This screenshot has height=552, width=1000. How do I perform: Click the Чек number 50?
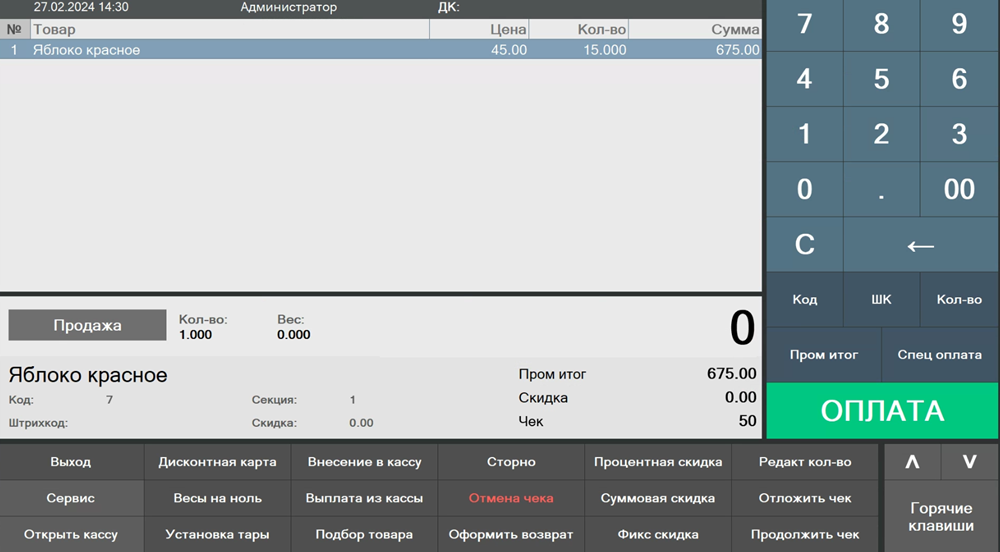(747, 421)
